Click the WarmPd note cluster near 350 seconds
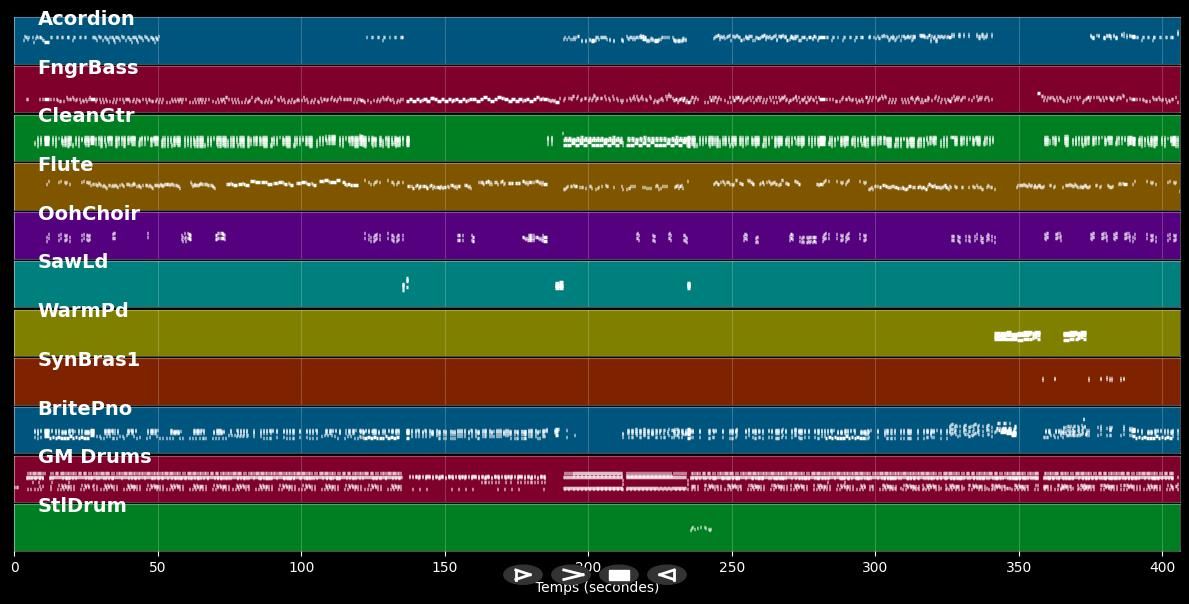Viewport: 1189px width, 604px height. 1017,336
